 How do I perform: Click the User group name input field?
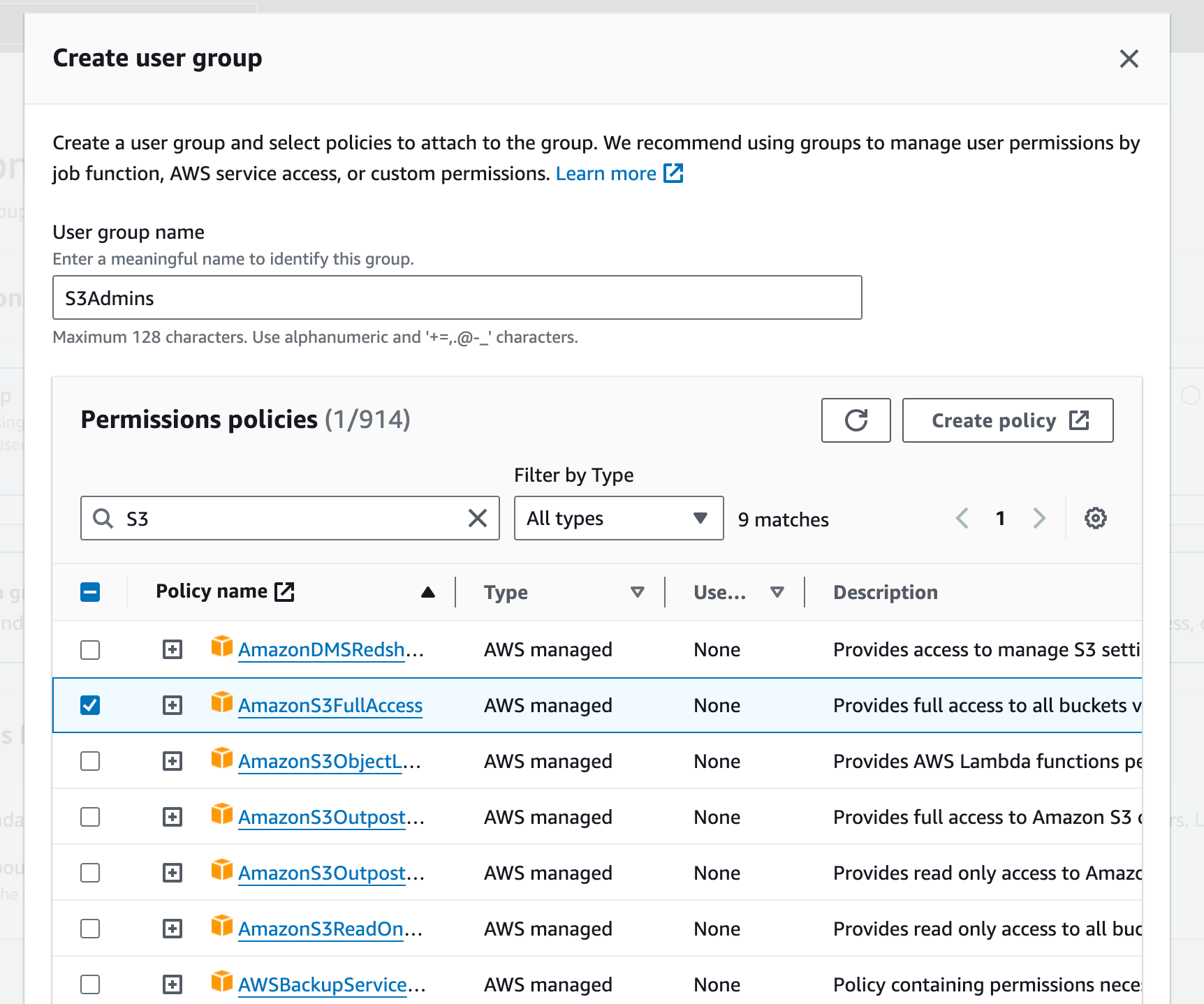457,297
